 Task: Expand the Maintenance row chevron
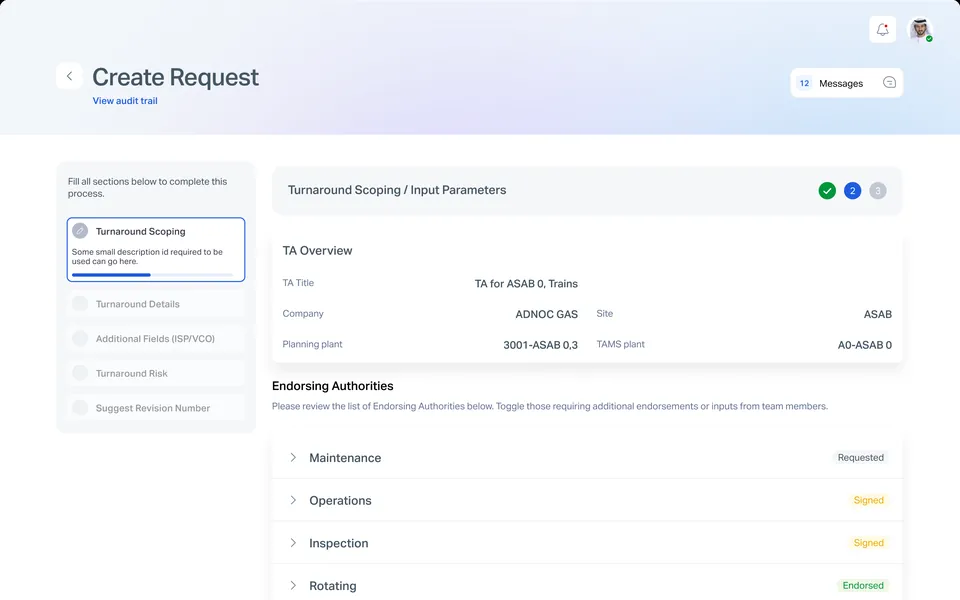(293, 457)
